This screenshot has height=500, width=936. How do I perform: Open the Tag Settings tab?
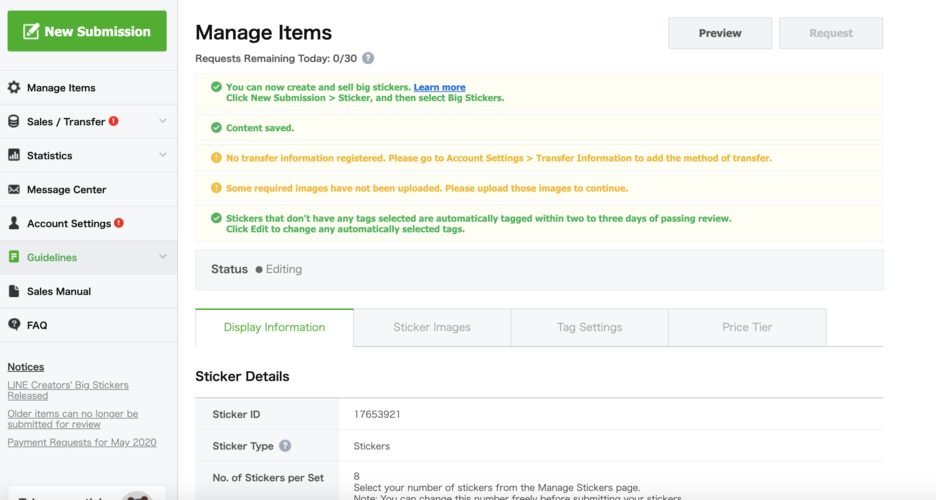(x=590, y=327)
